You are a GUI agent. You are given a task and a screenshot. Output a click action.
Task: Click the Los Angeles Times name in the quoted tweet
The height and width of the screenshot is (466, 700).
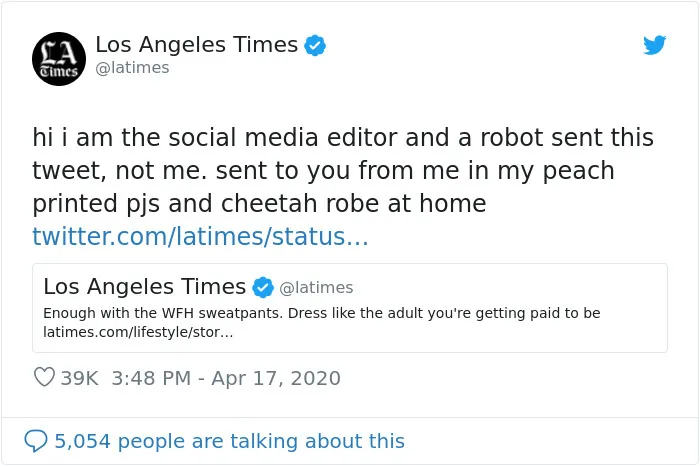point(145,287)
